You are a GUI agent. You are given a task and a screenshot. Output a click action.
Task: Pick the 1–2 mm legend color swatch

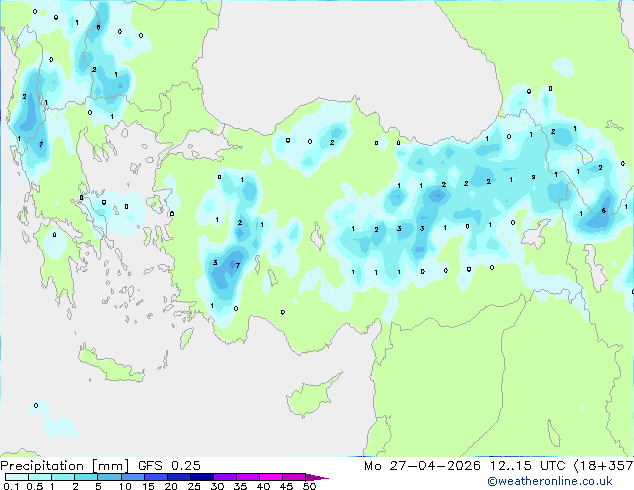pyautogui.click(x=63, y=477)
